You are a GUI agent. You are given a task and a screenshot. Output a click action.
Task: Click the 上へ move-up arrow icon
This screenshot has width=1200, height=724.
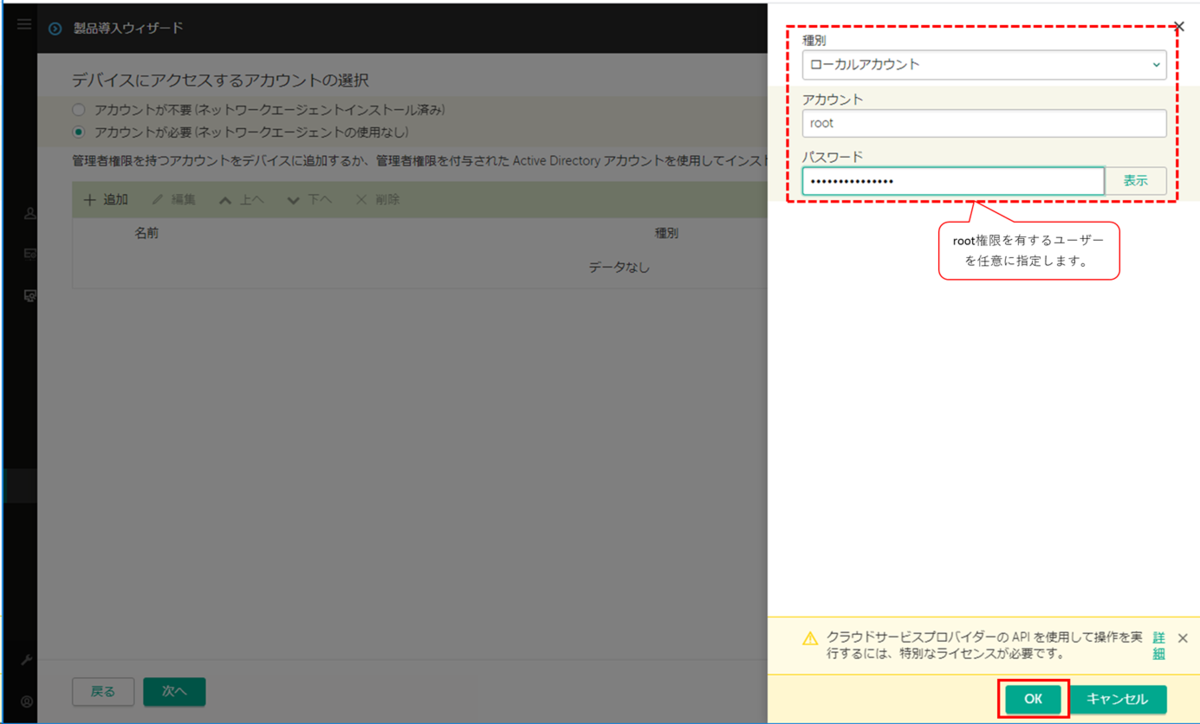229,199
